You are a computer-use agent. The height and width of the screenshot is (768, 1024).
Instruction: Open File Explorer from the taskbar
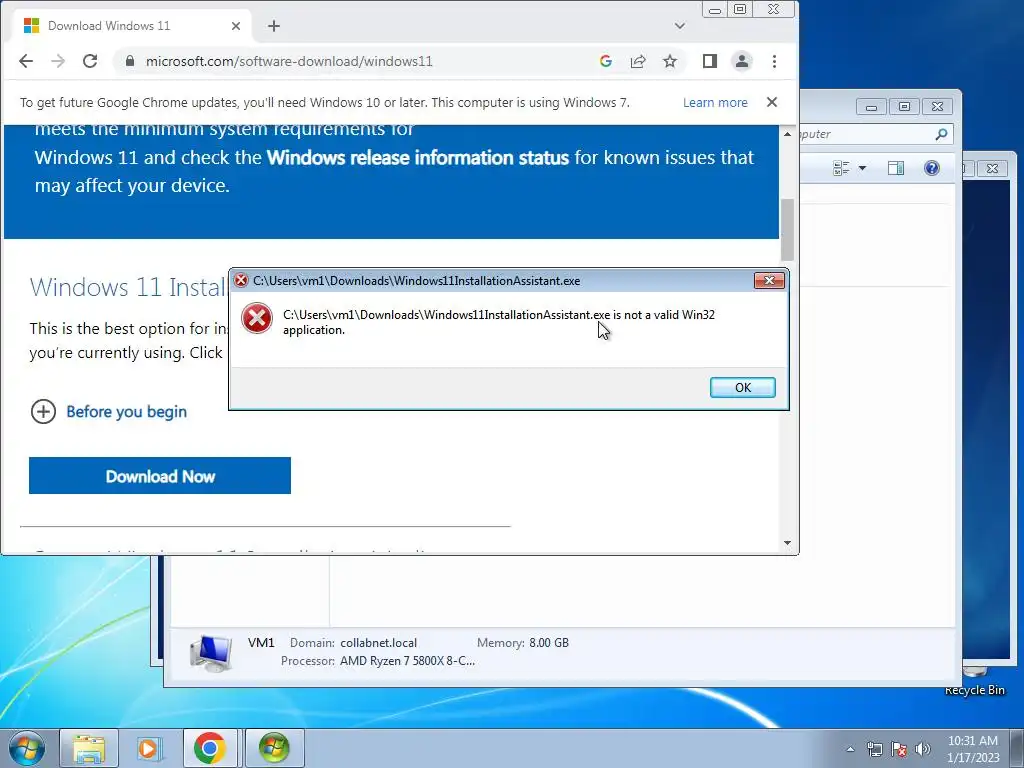pyautogui.click(x=89, y=748)
